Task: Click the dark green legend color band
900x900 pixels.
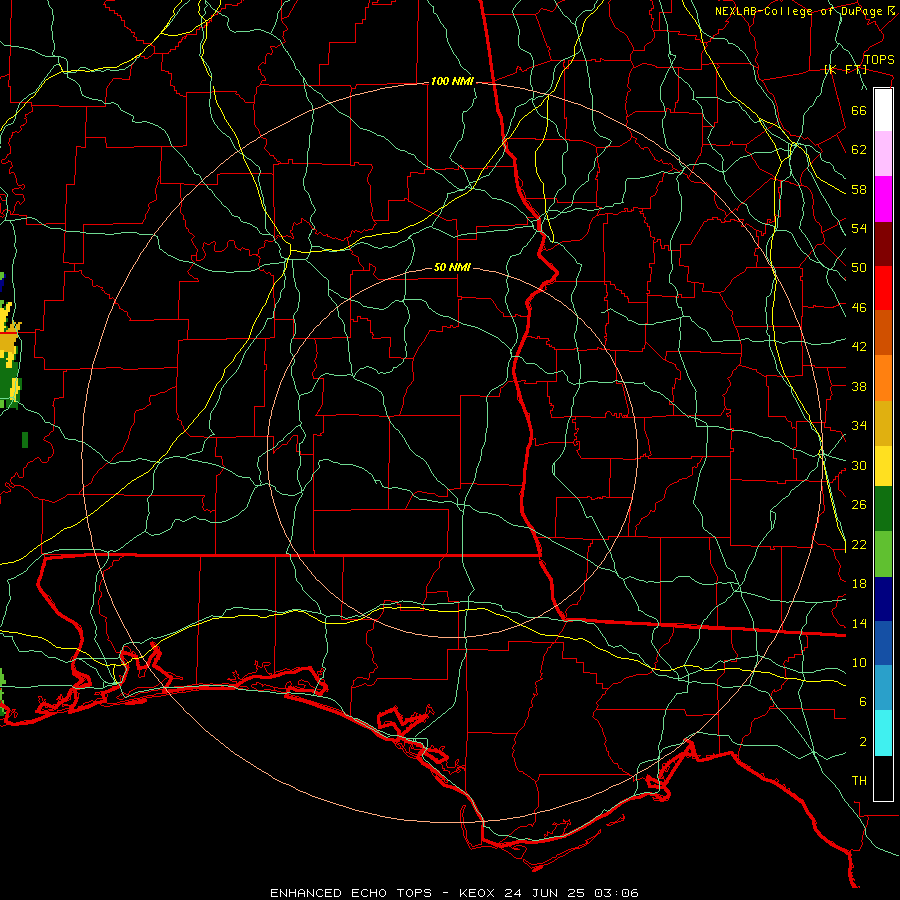Action: pyautogui.click(x=883, y=509)
